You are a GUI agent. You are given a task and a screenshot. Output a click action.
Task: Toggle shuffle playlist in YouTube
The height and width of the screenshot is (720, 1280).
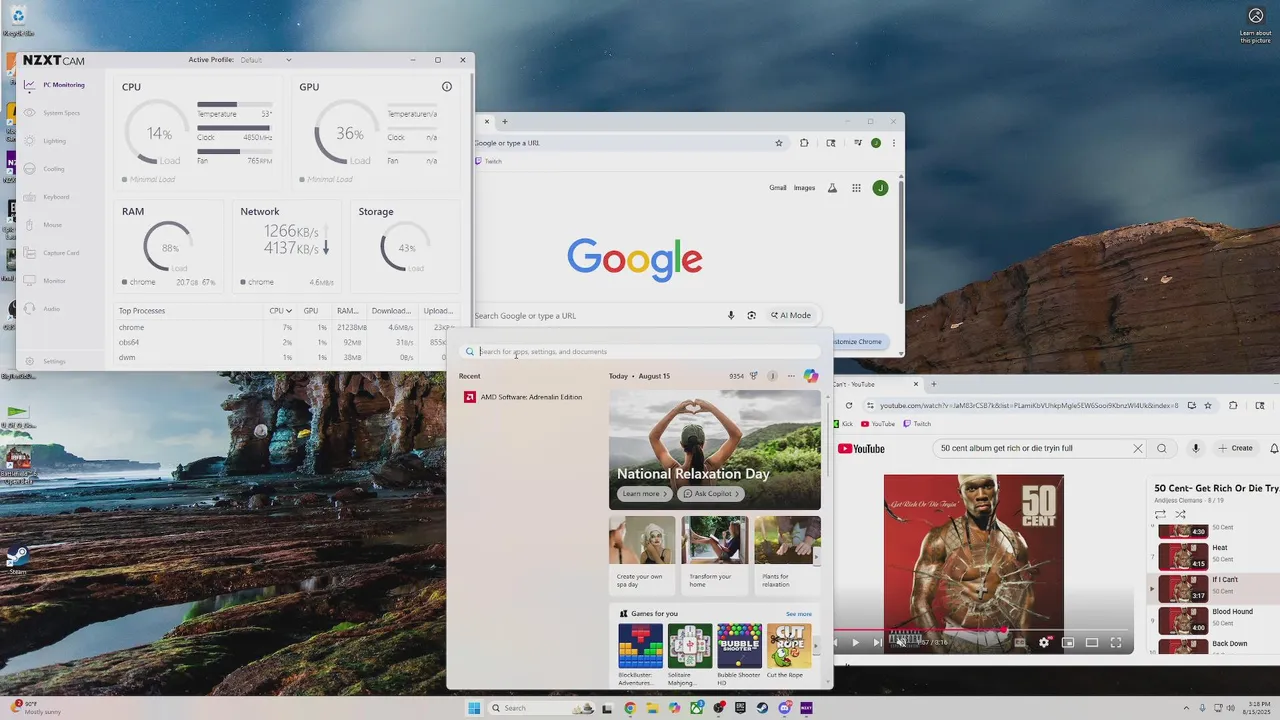click(x=1180, y=514)
